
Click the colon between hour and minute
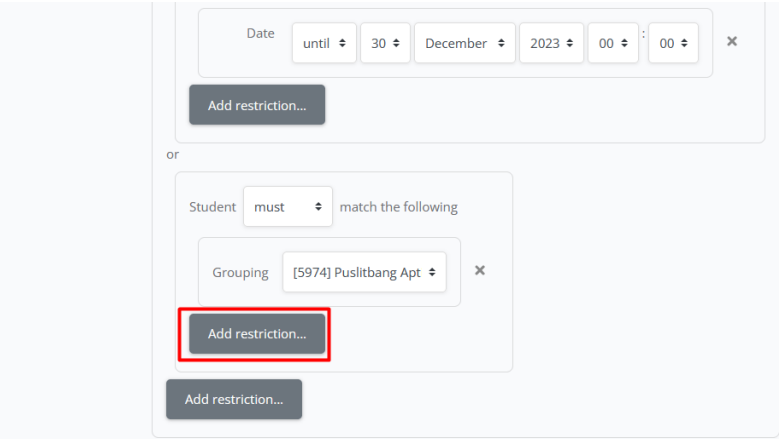tap(643, 38)
